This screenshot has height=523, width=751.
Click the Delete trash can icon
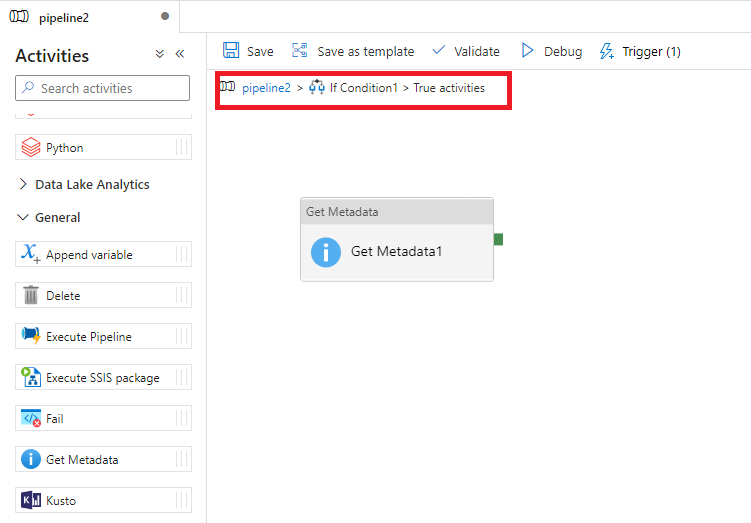click(x=31, y=295)
